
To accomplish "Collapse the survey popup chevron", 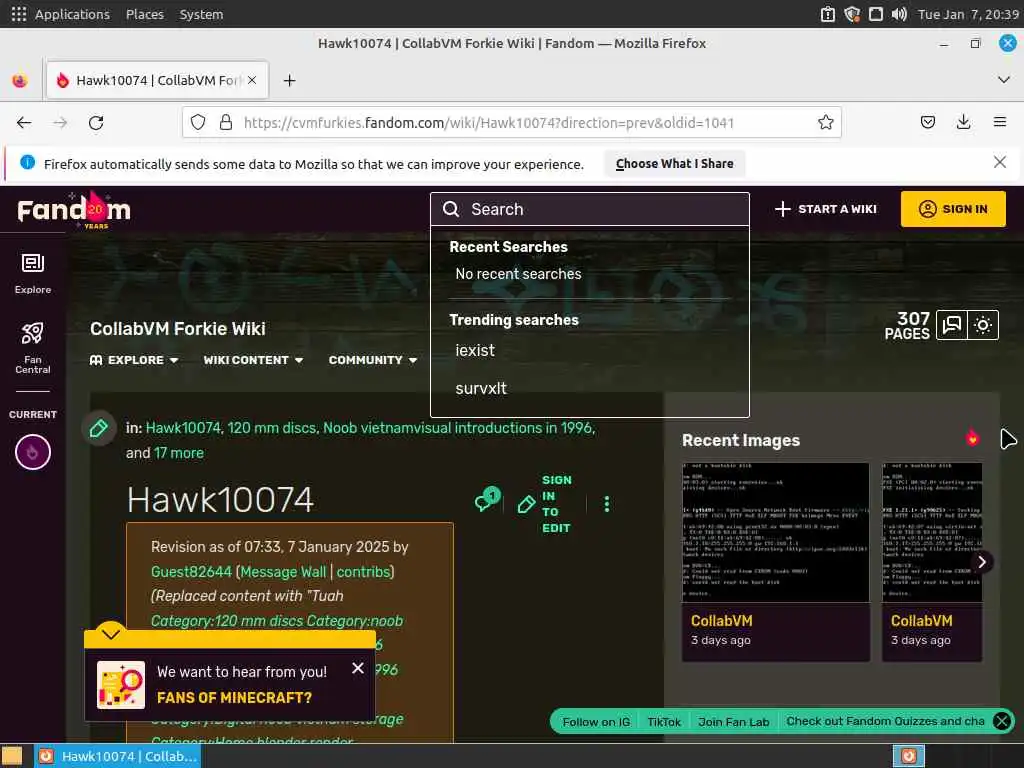I will 111,633.
